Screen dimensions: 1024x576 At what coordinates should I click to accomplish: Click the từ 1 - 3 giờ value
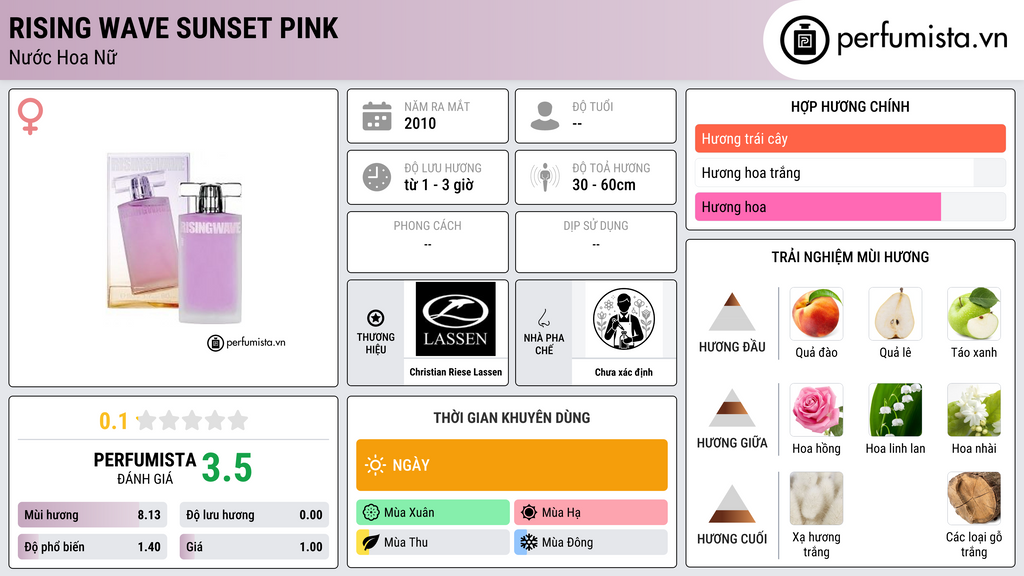click(x=439, y=185)
